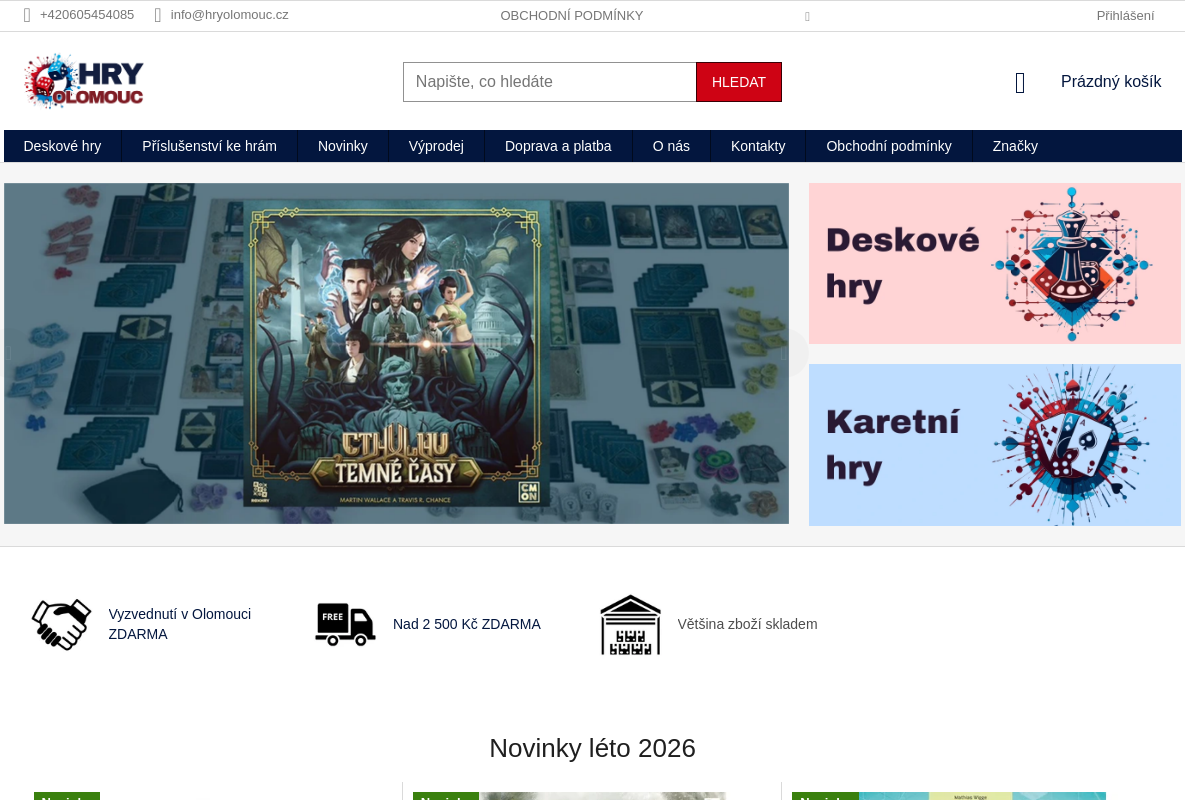Viewport: 1200px width, 800px height.
Task: Click 'Většina zboží skladem' text
Action: click(748, 624)
